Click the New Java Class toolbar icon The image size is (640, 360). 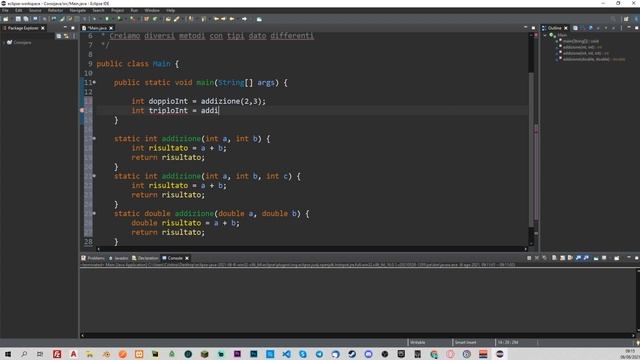(x=156, y=19)
